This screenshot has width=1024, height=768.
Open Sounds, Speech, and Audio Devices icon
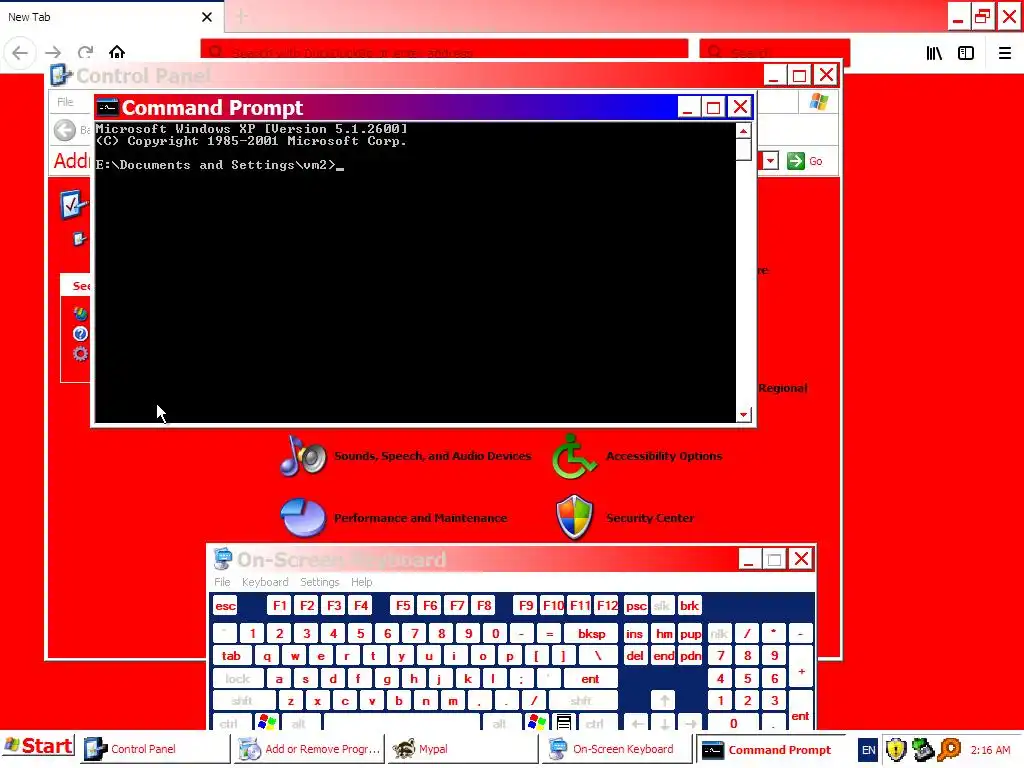tap(304, 455)
